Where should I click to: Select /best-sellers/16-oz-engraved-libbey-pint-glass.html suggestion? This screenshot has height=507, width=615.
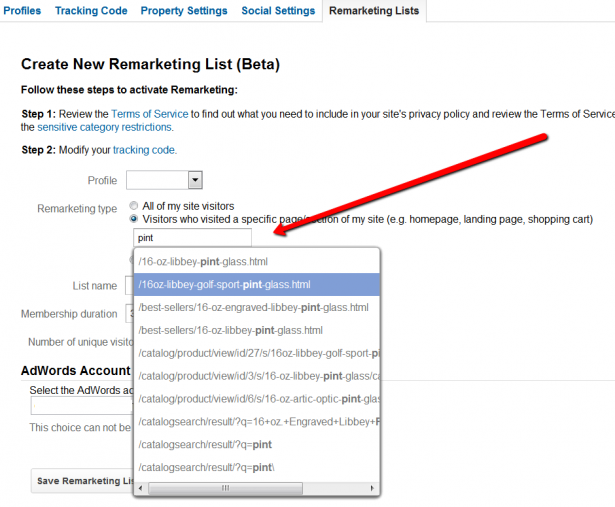257,307
